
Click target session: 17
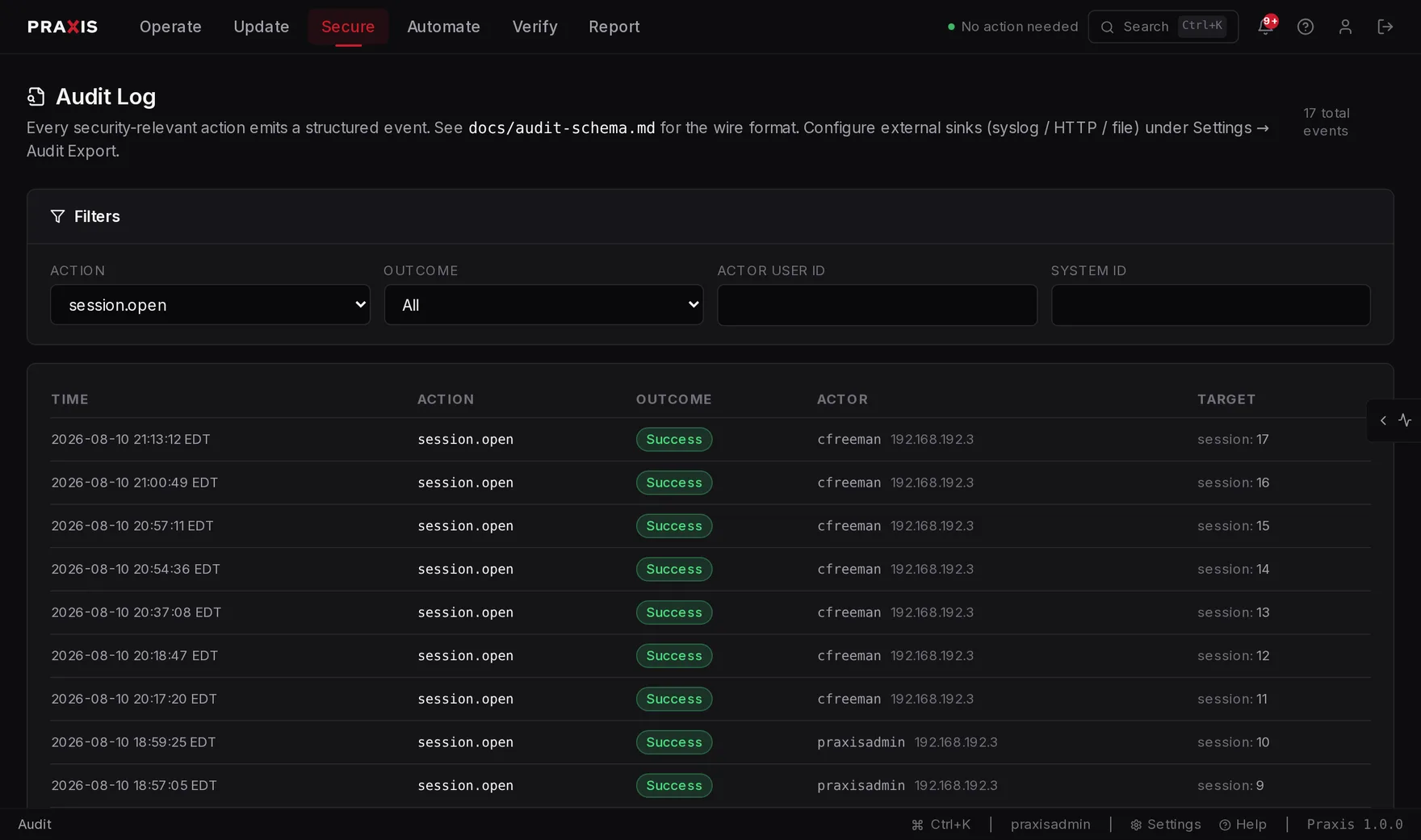[x=1233, y=439]
